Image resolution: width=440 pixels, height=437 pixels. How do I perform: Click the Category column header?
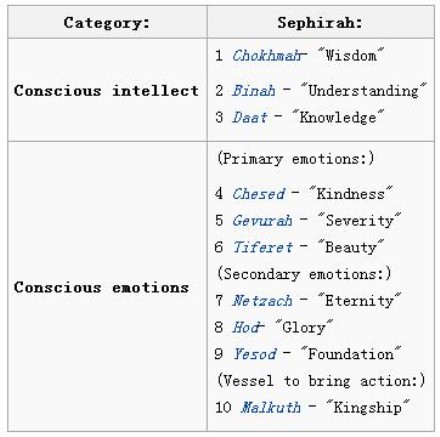point(107,23)
